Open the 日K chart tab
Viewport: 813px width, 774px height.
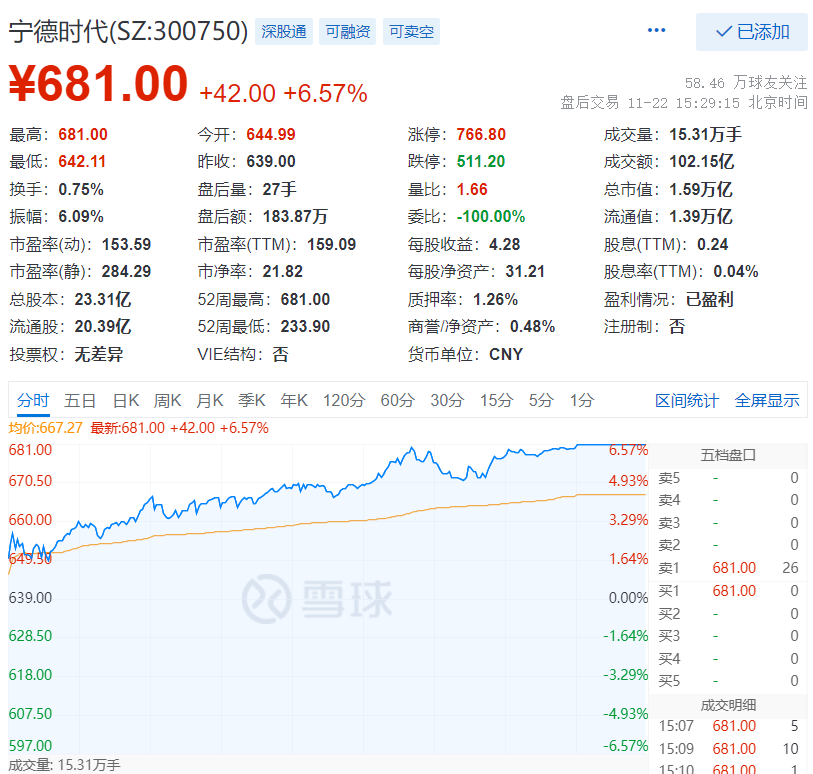click(x=126, y=401)
